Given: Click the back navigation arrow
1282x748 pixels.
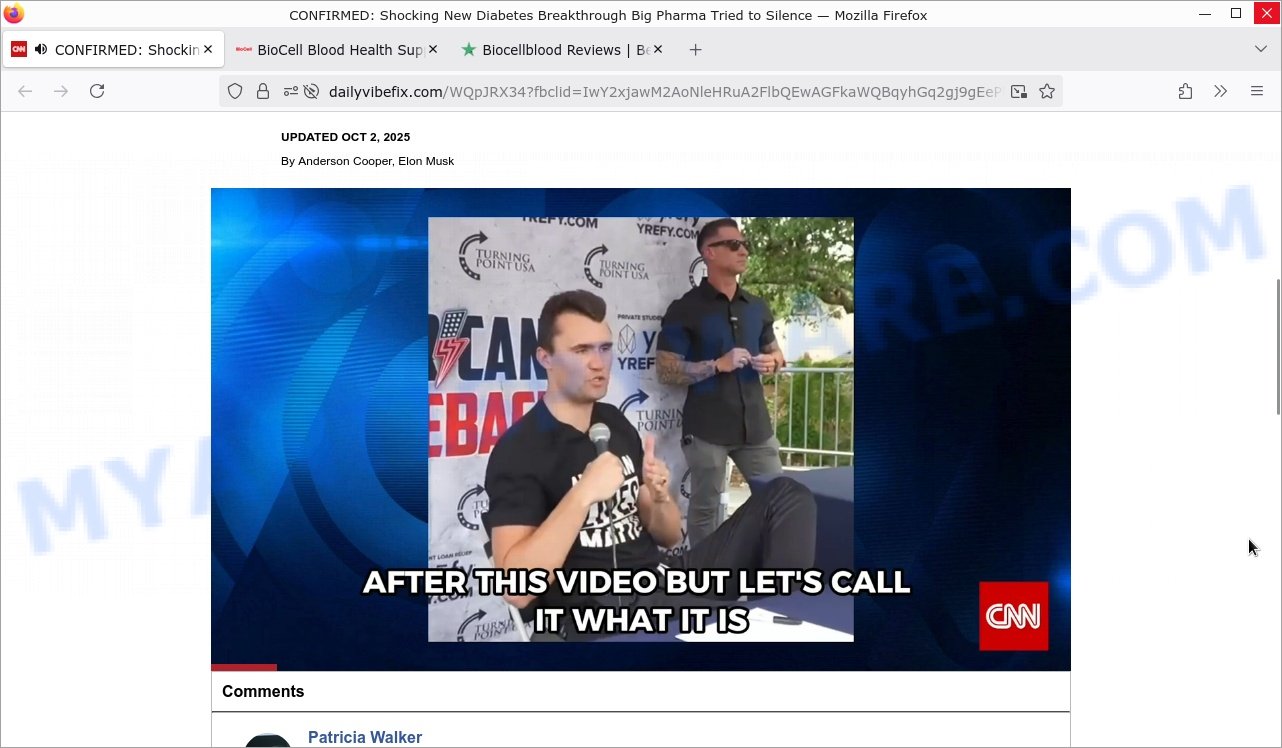Looking at the screenshot, I should tap(25, 91).
